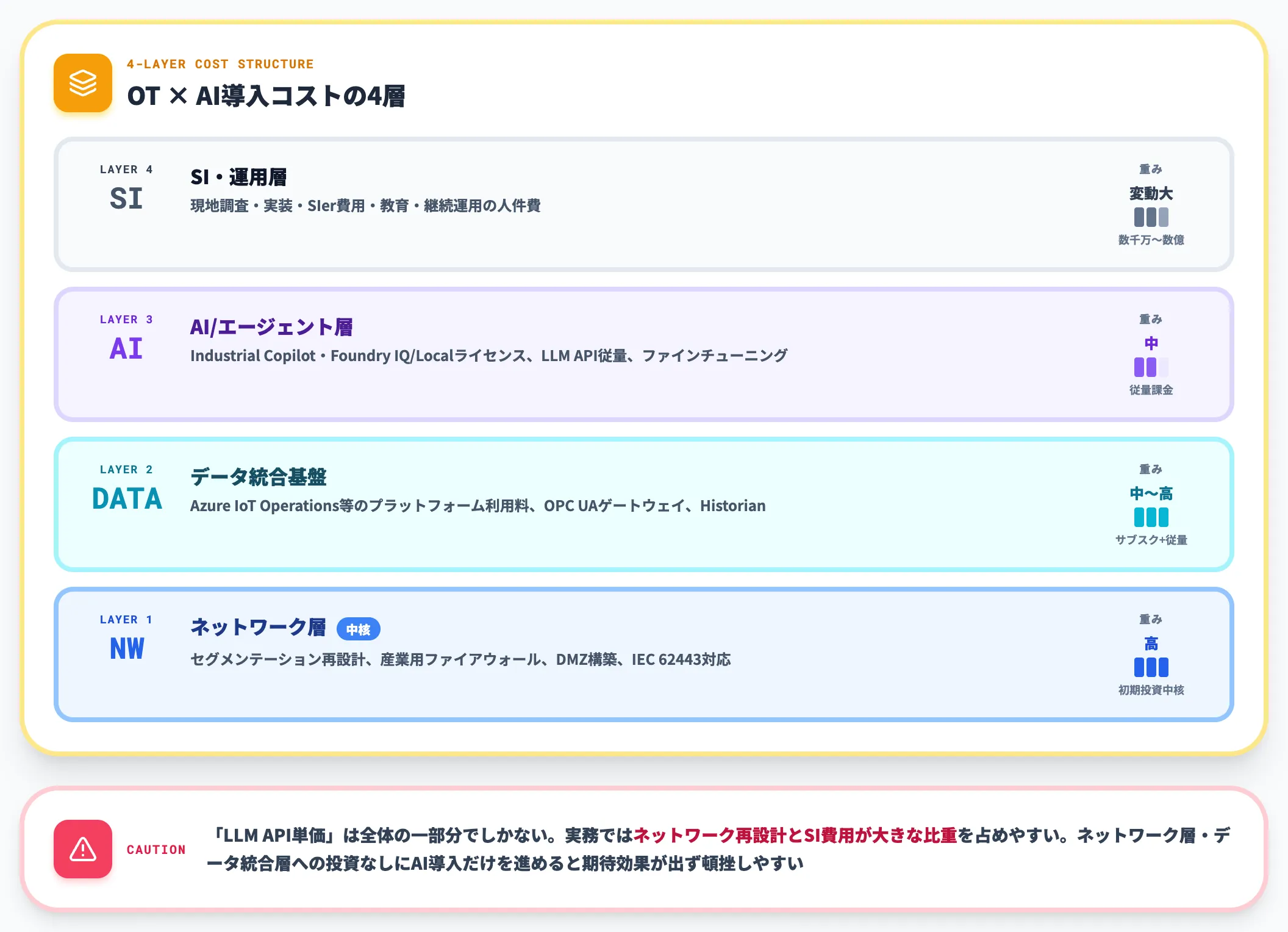Select the 'LAYER 4' label
Screen dimensions: 1288x932
[126, 170]
